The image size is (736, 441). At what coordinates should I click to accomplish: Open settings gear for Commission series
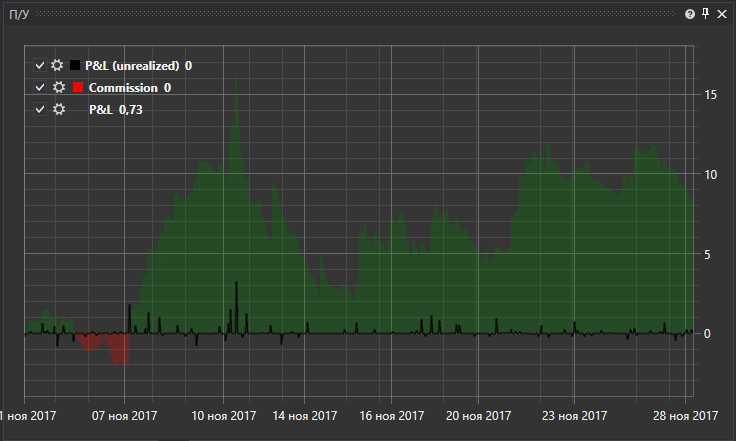click(59, 87)
